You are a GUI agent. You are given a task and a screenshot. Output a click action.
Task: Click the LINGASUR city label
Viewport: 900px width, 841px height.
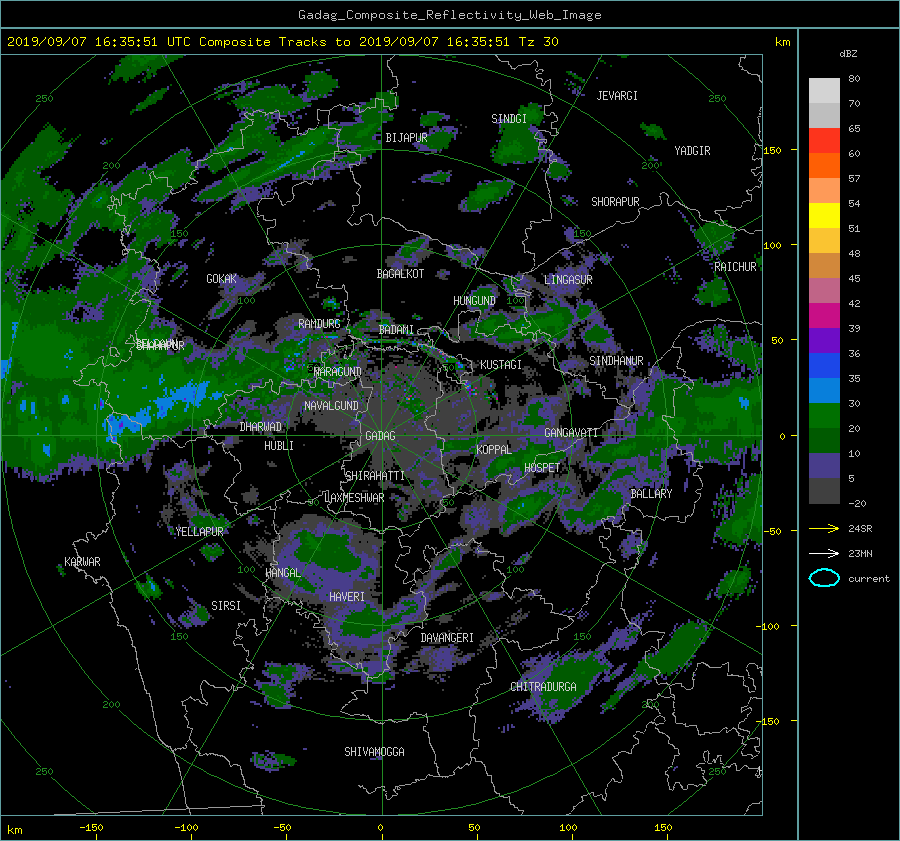tap(568, 280)
